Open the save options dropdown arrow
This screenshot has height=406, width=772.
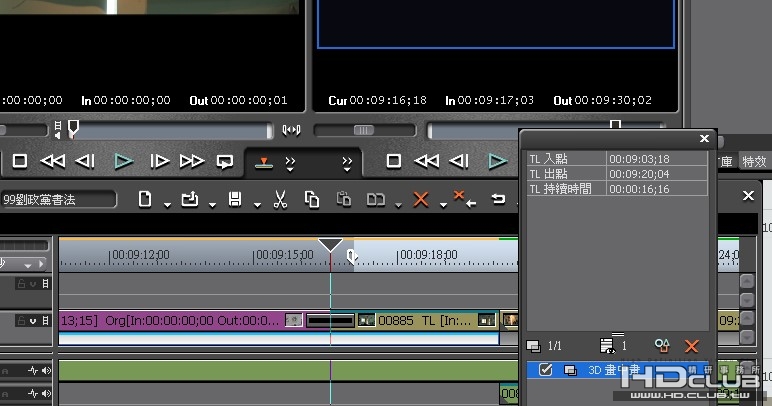click(257, 204)
